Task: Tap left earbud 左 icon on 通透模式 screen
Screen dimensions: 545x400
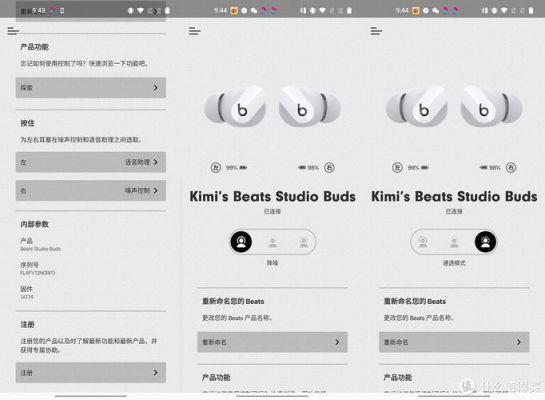Action: pyautogui.click(x=397, y=168)
